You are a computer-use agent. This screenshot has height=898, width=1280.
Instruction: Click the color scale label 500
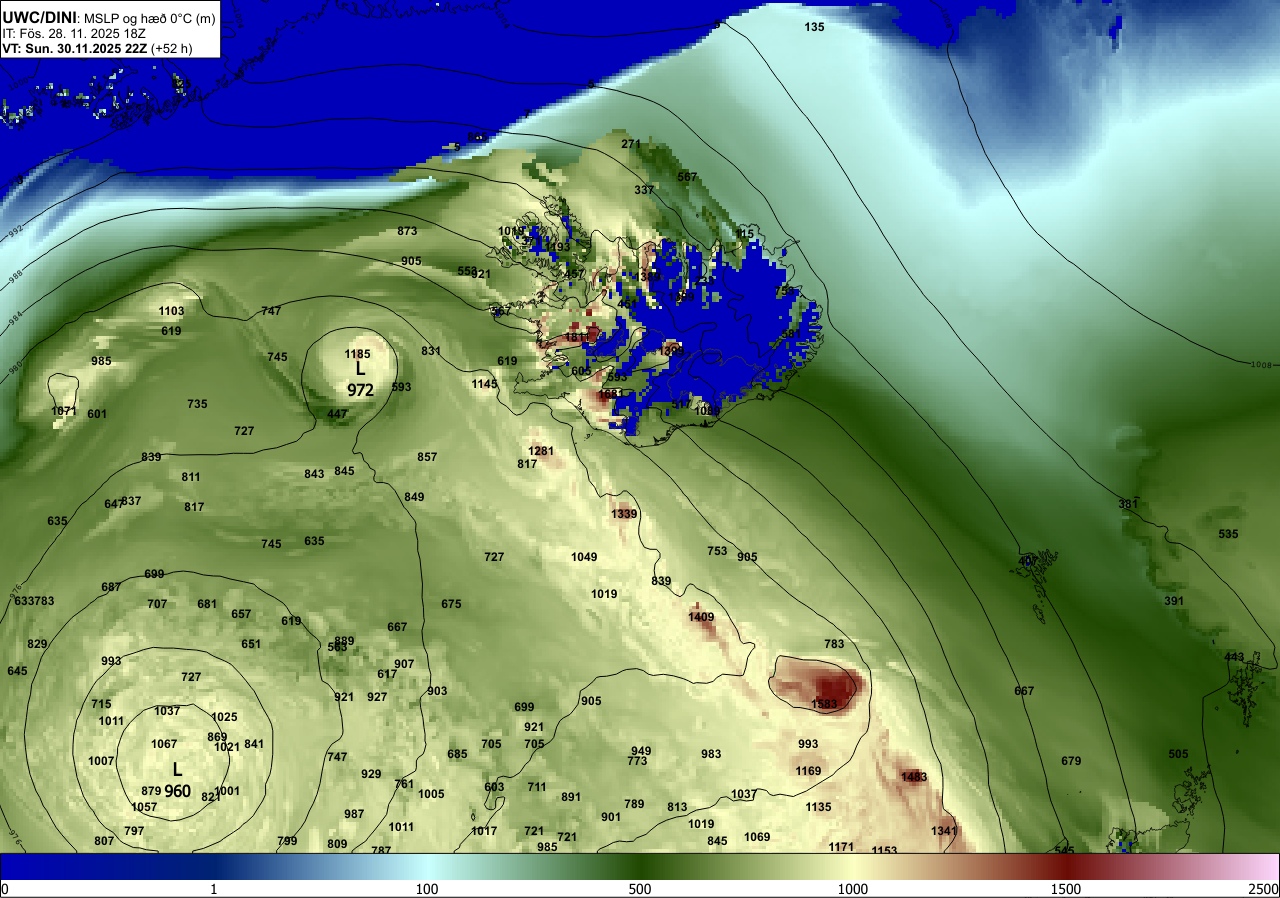(x=640, y=889)
